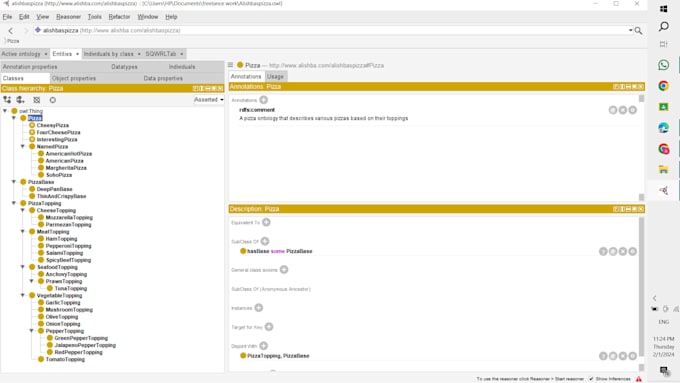Viewport: 680px width, 383px height.
Task: Select JalapenoPepperTopping class
Action: (x=85, y=345)
